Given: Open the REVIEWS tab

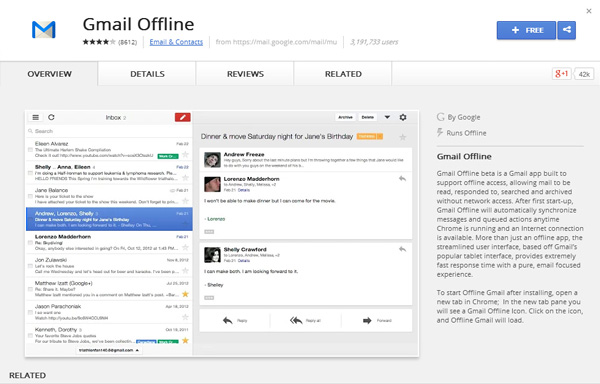Looking at the screenshot, I should pyautogui.click(x=245, y=74).
